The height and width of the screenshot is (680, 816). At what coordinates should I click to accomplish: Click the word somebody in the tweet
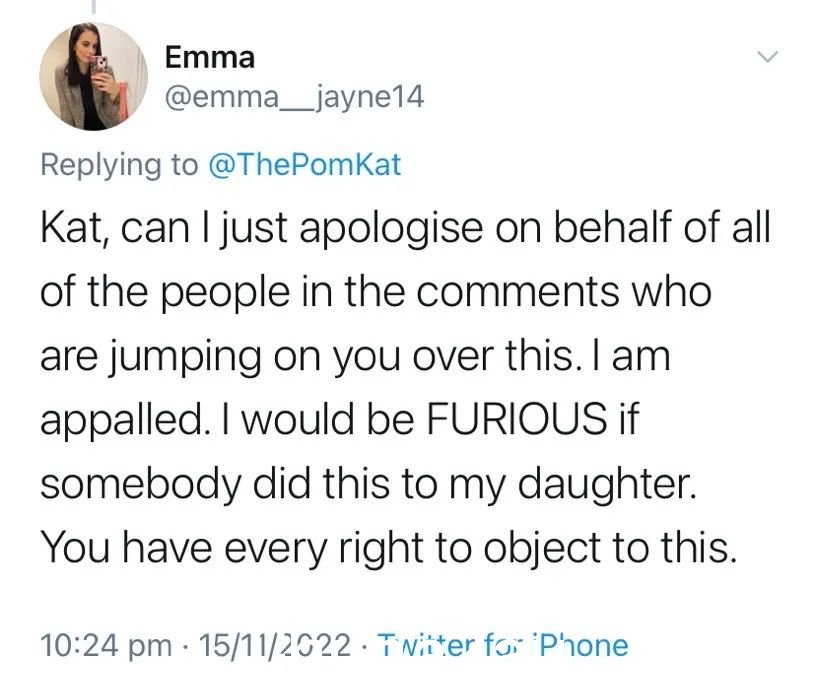pos(141,485)
